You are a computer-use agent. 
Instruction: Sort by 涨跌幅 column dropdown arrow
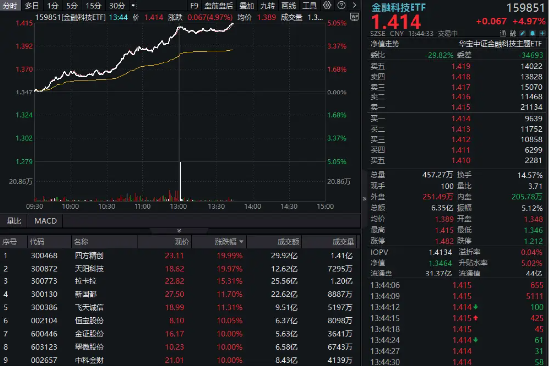pos(241,242)
